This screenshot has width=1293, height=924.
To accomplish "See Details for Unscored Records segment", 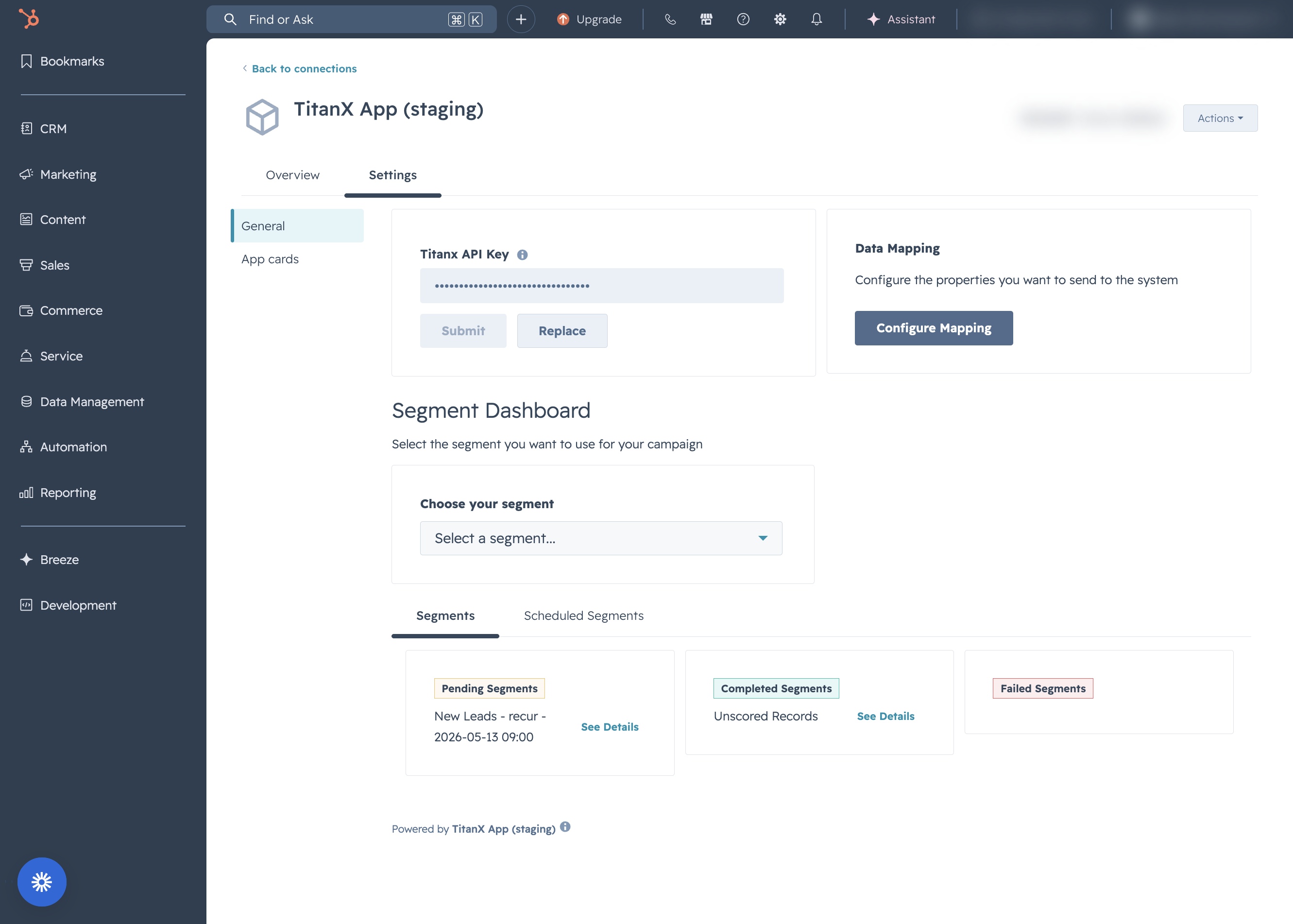I will (885, 717).
